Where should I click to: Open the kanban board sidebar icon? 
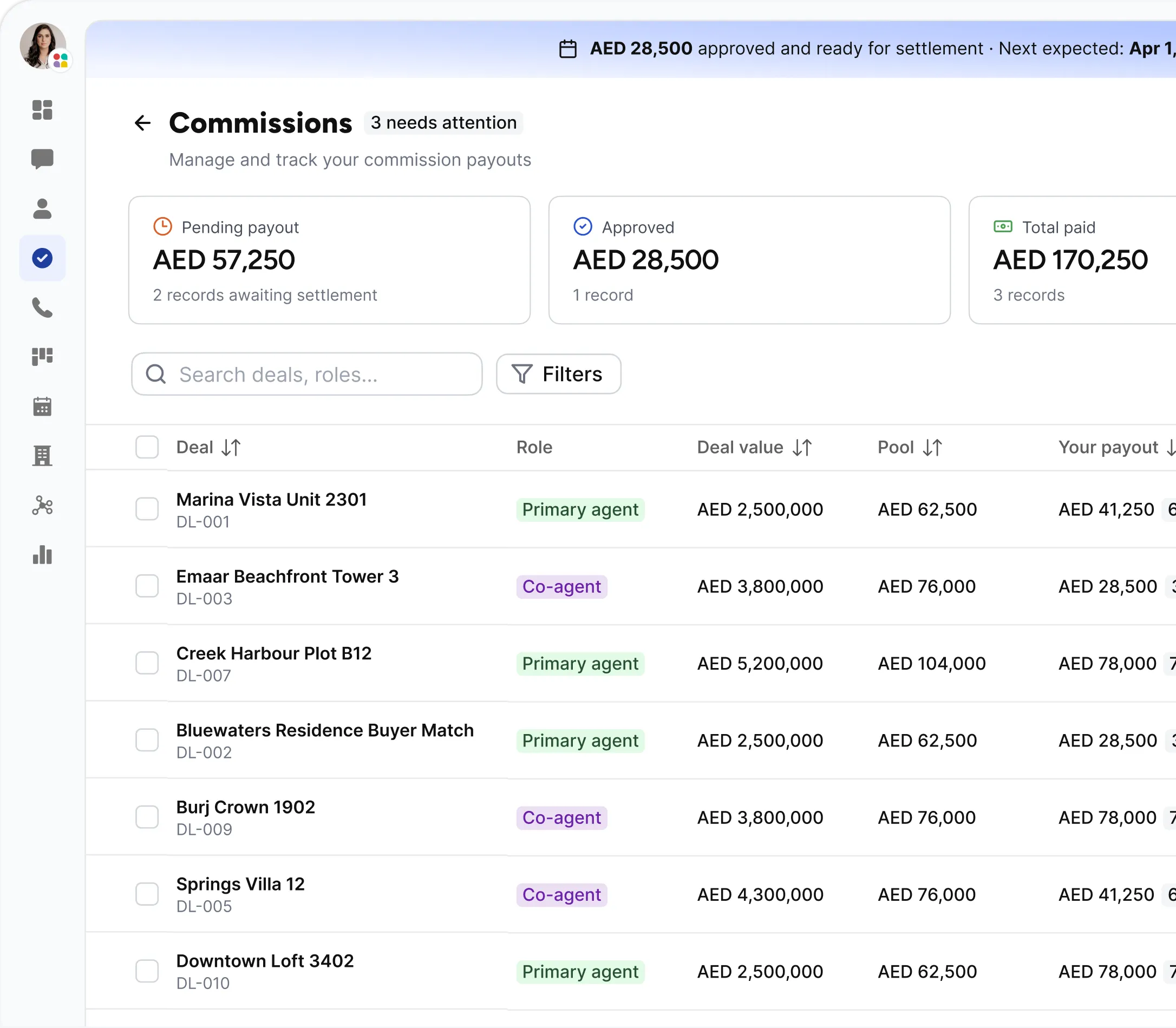(42, 357)
